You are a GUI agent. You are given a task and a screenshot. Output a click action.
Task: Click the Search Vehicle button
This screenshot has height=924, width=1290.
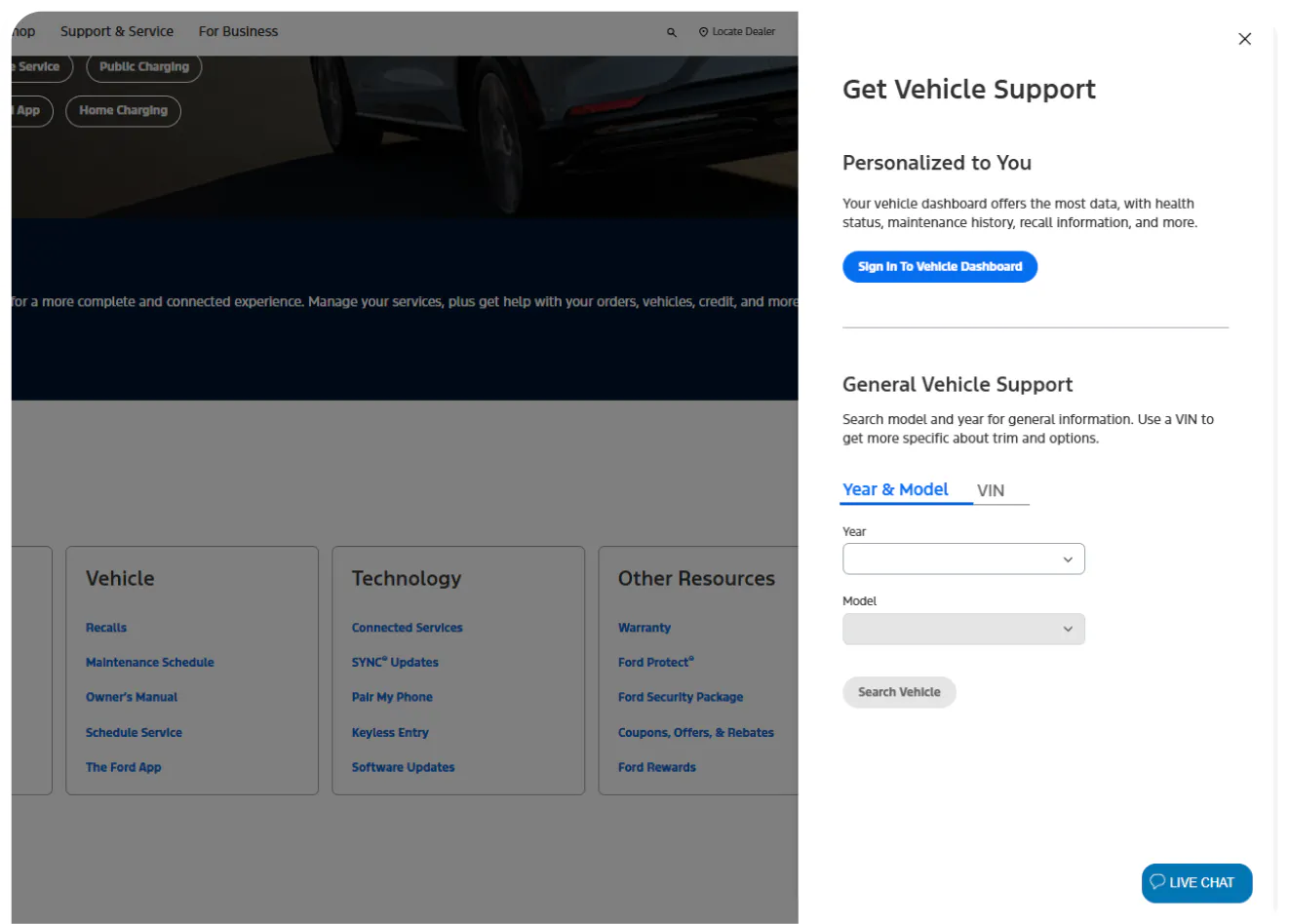(x=899, y=692)
